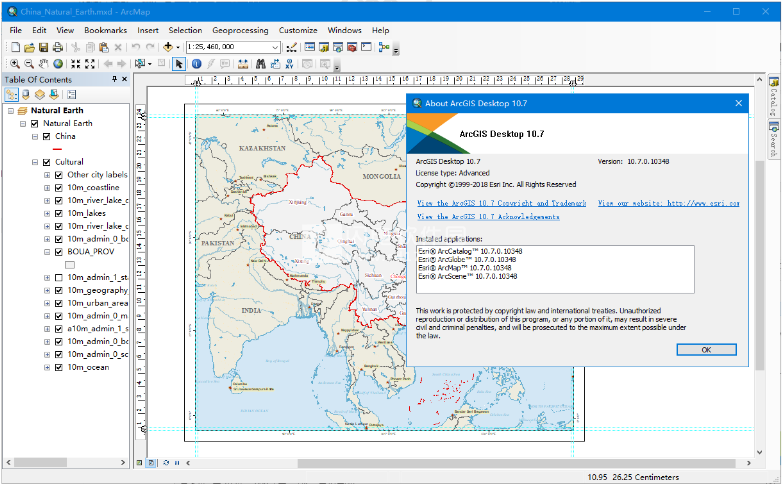Viewport: 783px width, 486px height.
Task: Expand the 10m_urban_area layer
Action: pyautogui.click(x=46, y=304)
